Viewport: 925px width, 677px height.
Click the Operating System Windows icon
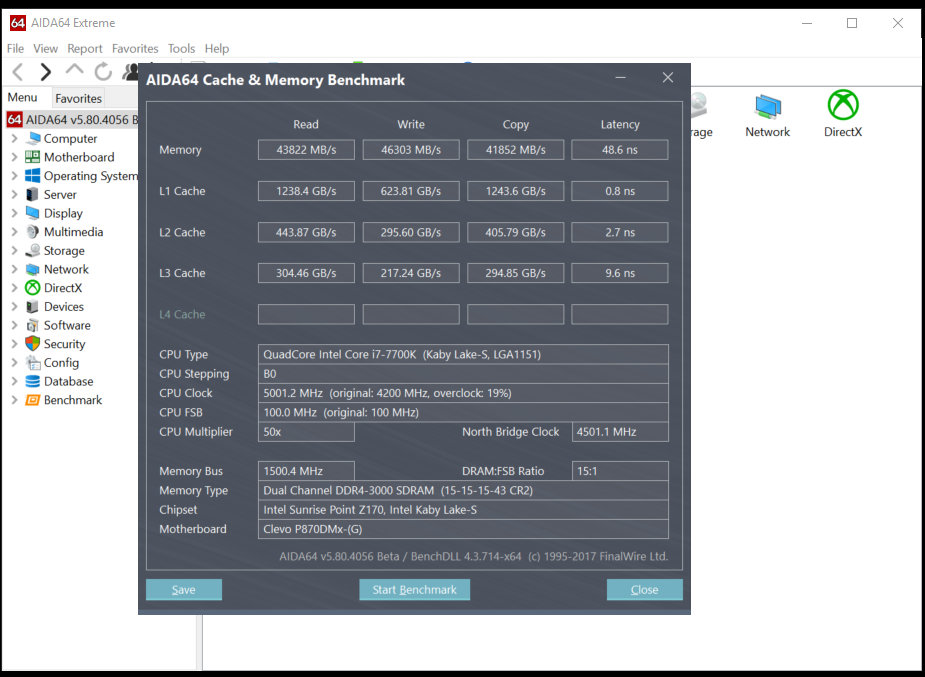[33, 176]
